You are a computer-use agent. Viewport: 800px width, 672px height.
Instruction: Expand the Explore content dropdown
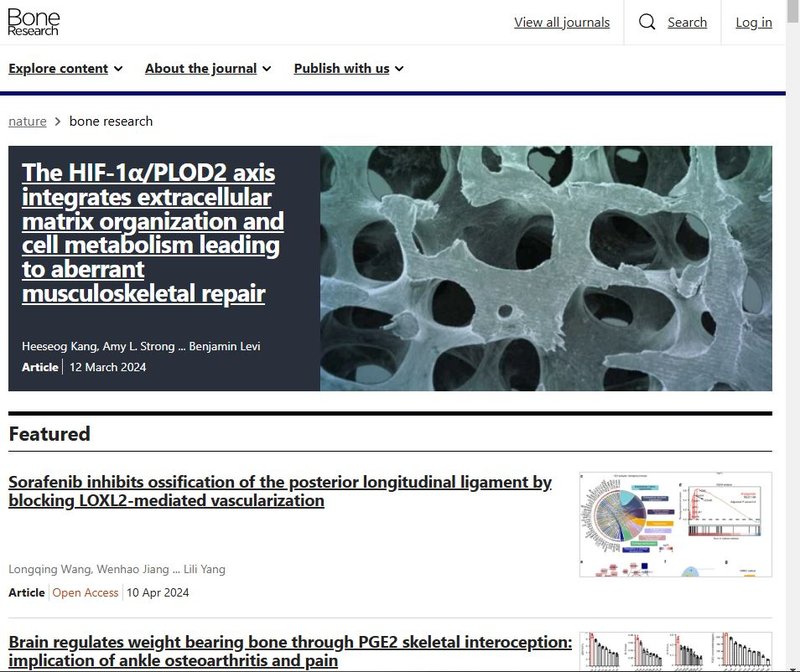pyautogui.click(x=65, y=69)
